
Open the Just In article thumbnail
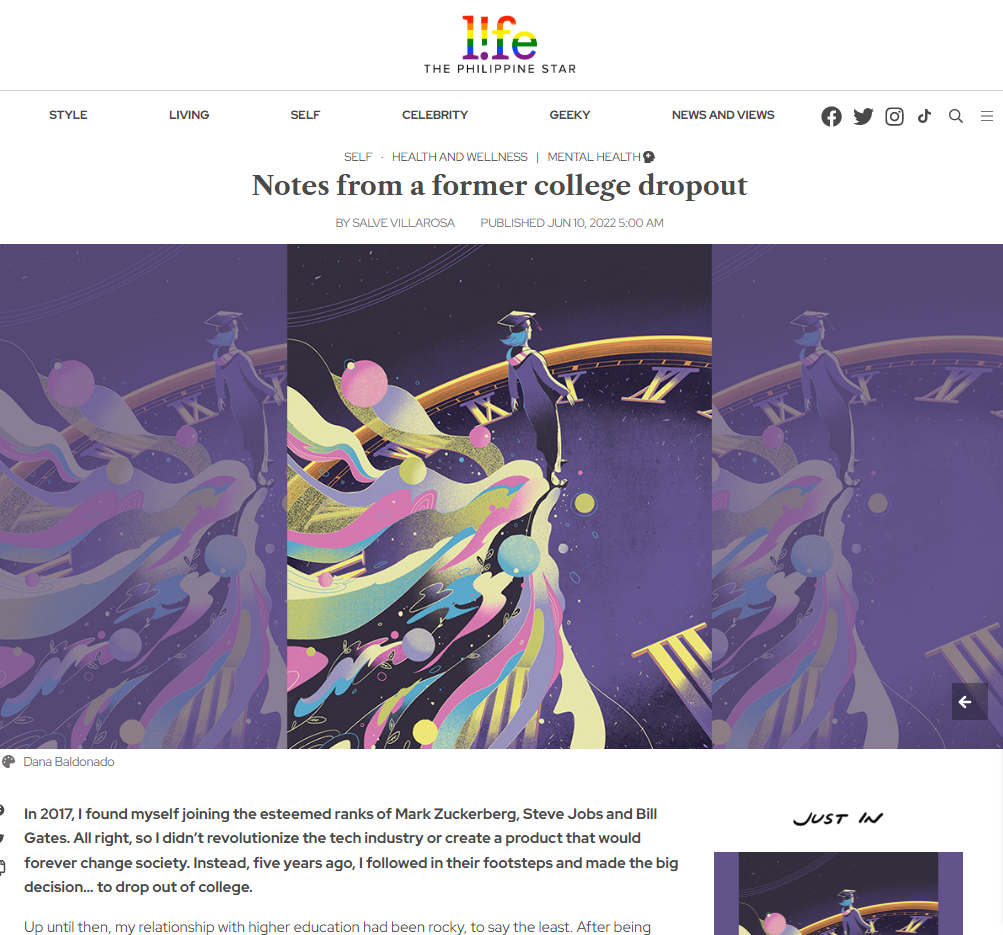[x=838, y=893]
